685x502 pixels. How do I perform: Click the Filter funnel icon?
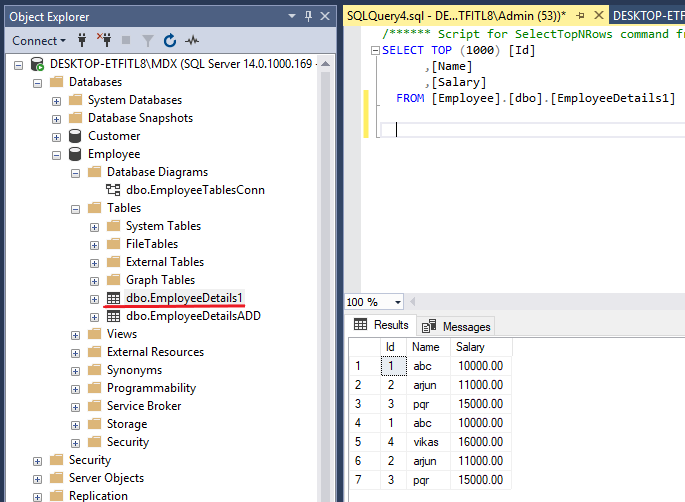[148, 41]
